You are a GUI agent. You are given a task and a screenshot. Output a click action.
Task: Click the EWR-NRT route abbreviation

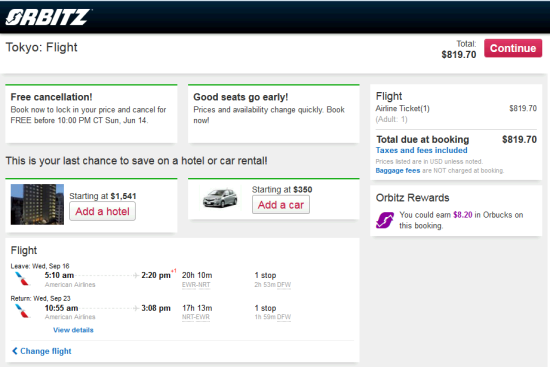tap(196, 285)
